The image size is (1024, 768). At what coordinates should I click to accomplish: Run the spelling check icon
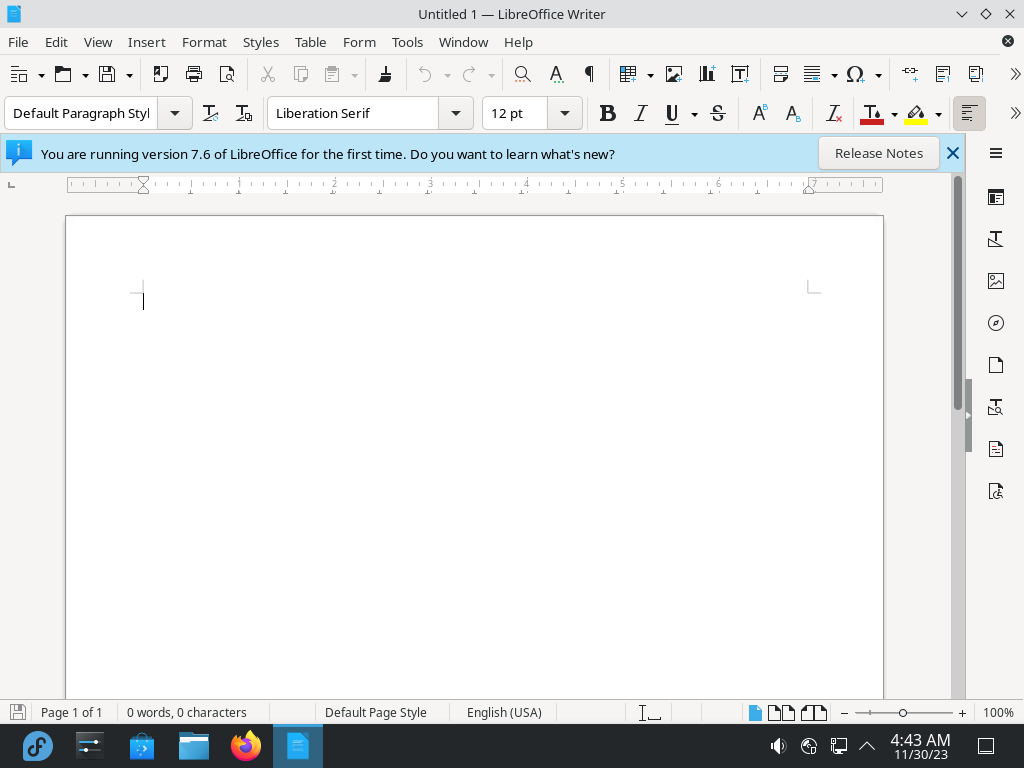click(556, 74)
